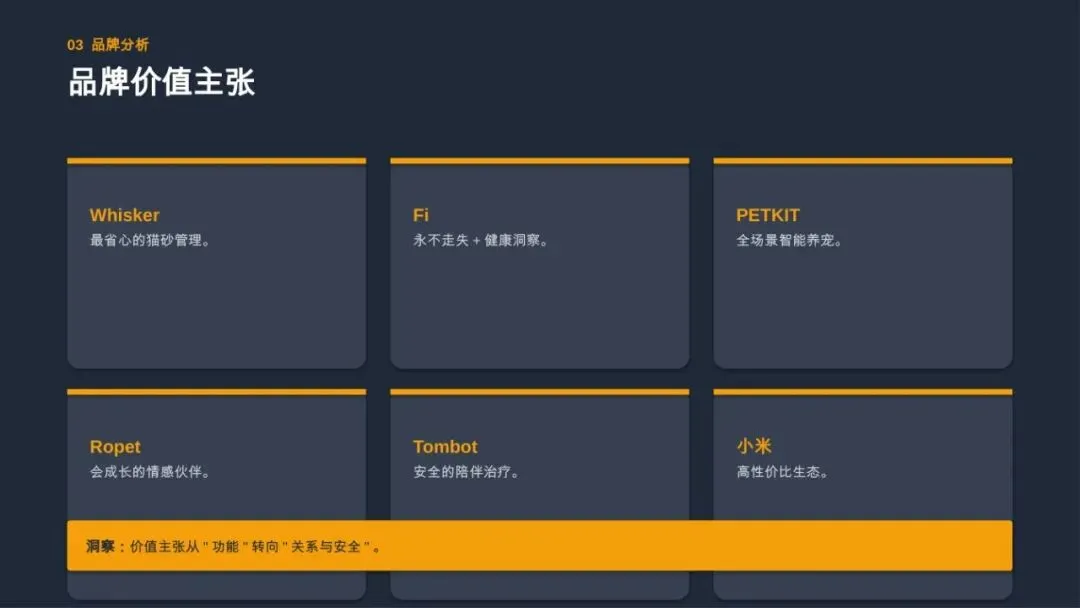Screen dimensions: 1080x608
Task: Click the orange insight banner starting with '洞察'
Action: click(x=539, y=545)
